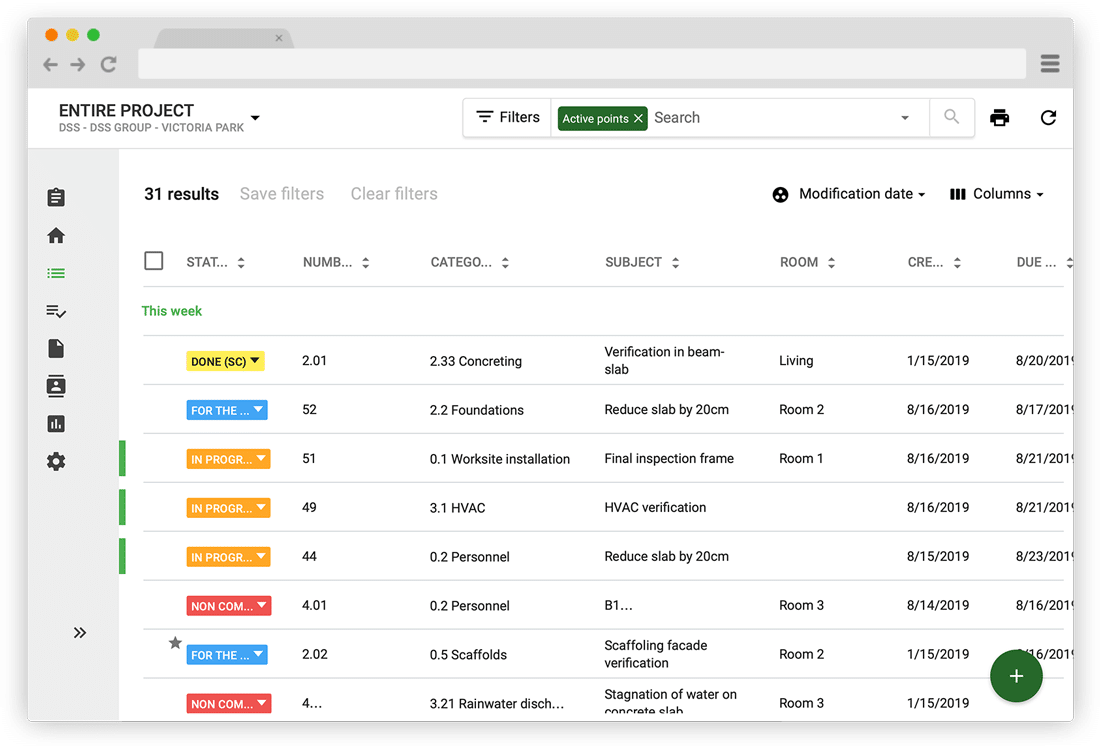This screenshot has width=1100, height=748.
Task: Toggle the star on row 2.02
Action: point(175,643)
